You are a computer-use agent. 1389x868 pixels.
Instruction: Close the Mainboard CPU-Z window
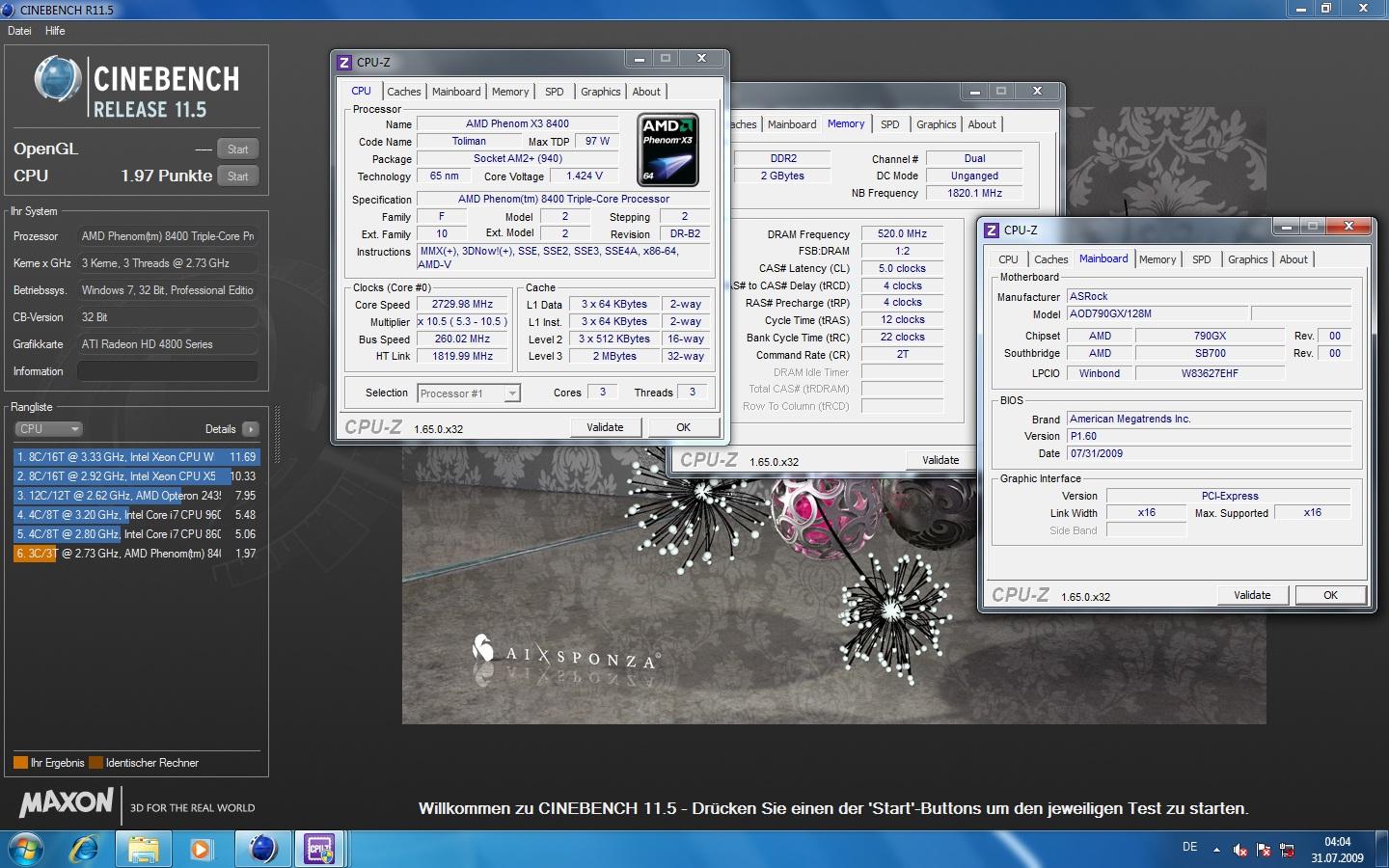pos(1348,226)
